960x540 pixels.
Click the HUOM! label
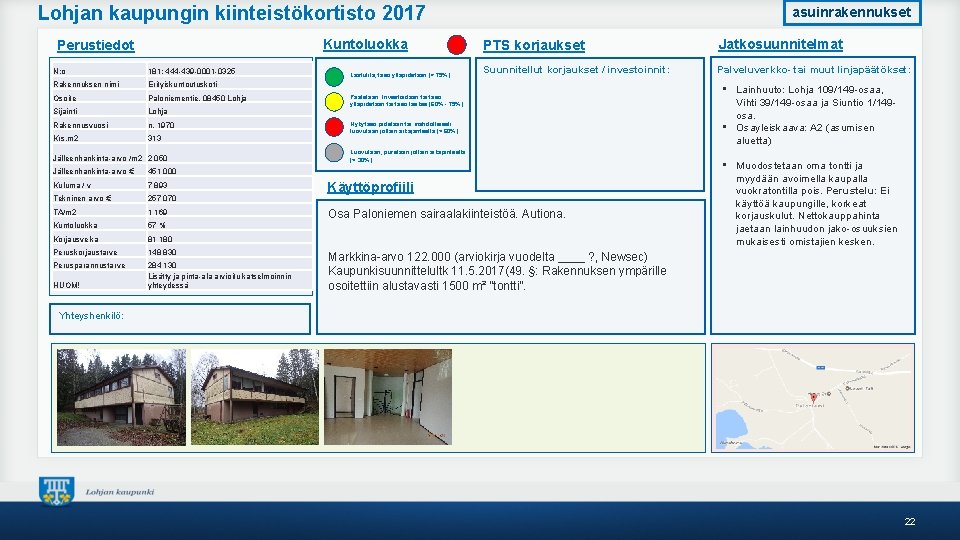click(66, 285)
